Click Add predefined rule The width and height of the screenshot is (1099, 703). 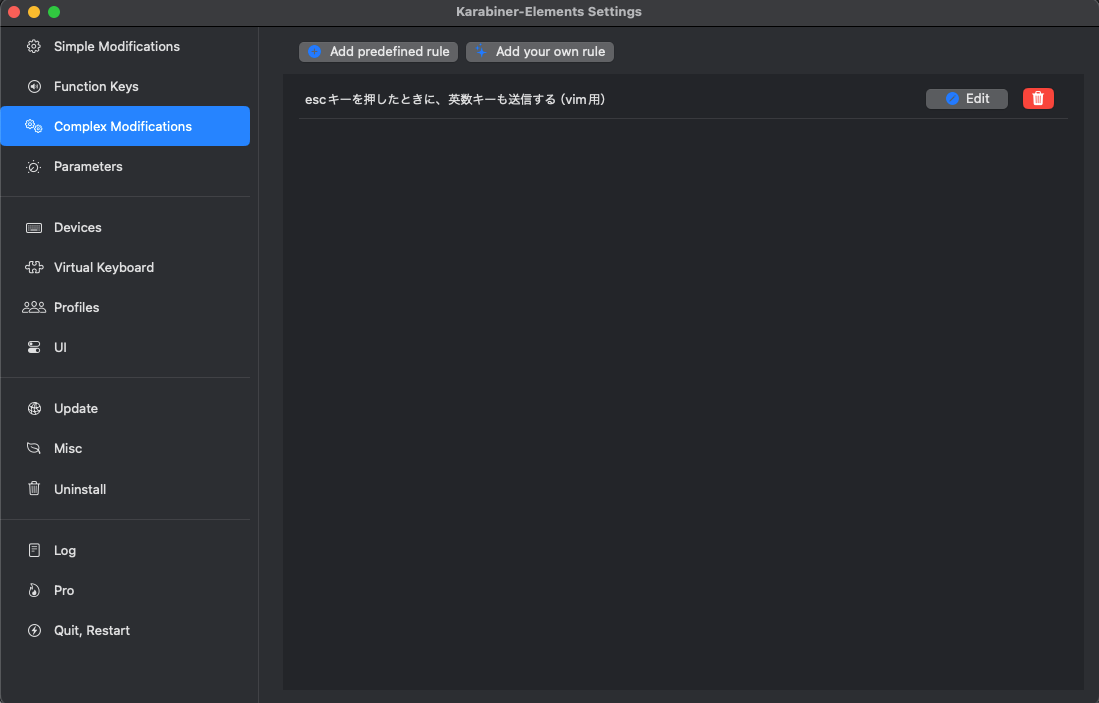pos(378,52)
